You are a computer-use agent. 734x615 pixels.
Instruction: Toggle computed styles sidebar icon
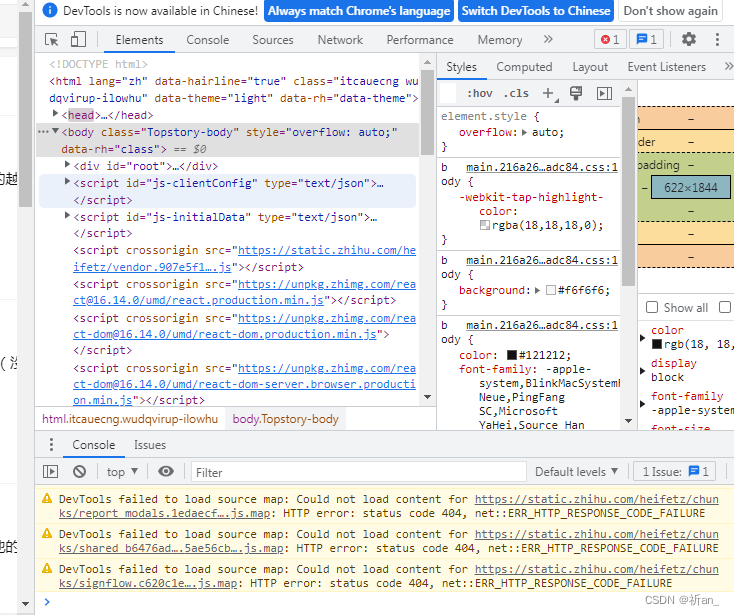click(x=604, y=94)
